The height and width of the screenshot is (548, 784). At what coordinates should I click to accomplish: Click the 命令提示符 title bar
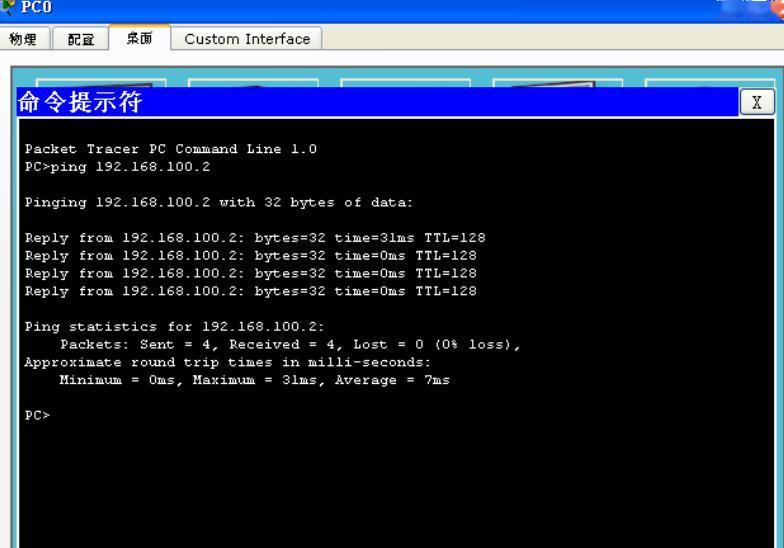point(378,102)
